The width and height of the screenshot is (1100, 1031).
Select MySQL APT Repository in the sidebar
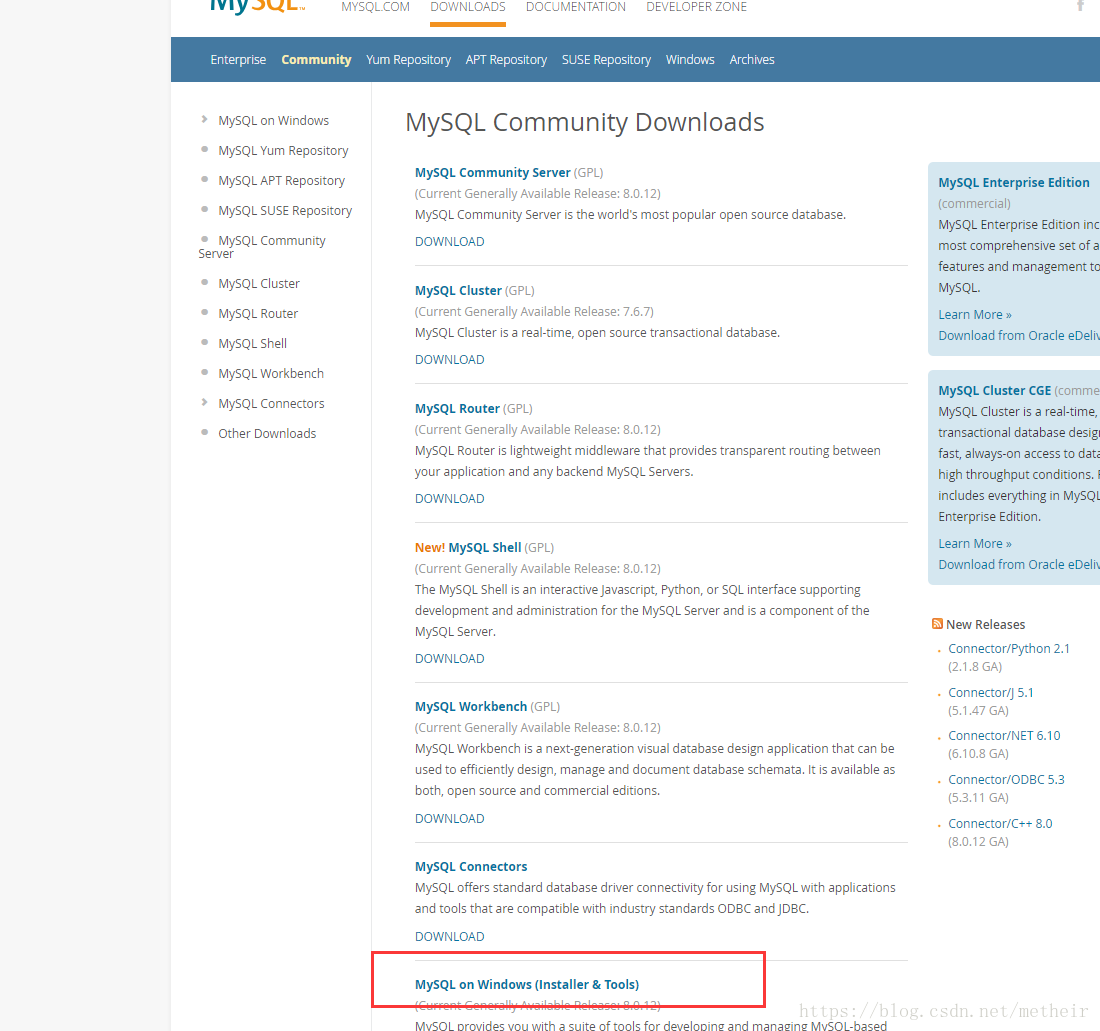pos(281,181)
